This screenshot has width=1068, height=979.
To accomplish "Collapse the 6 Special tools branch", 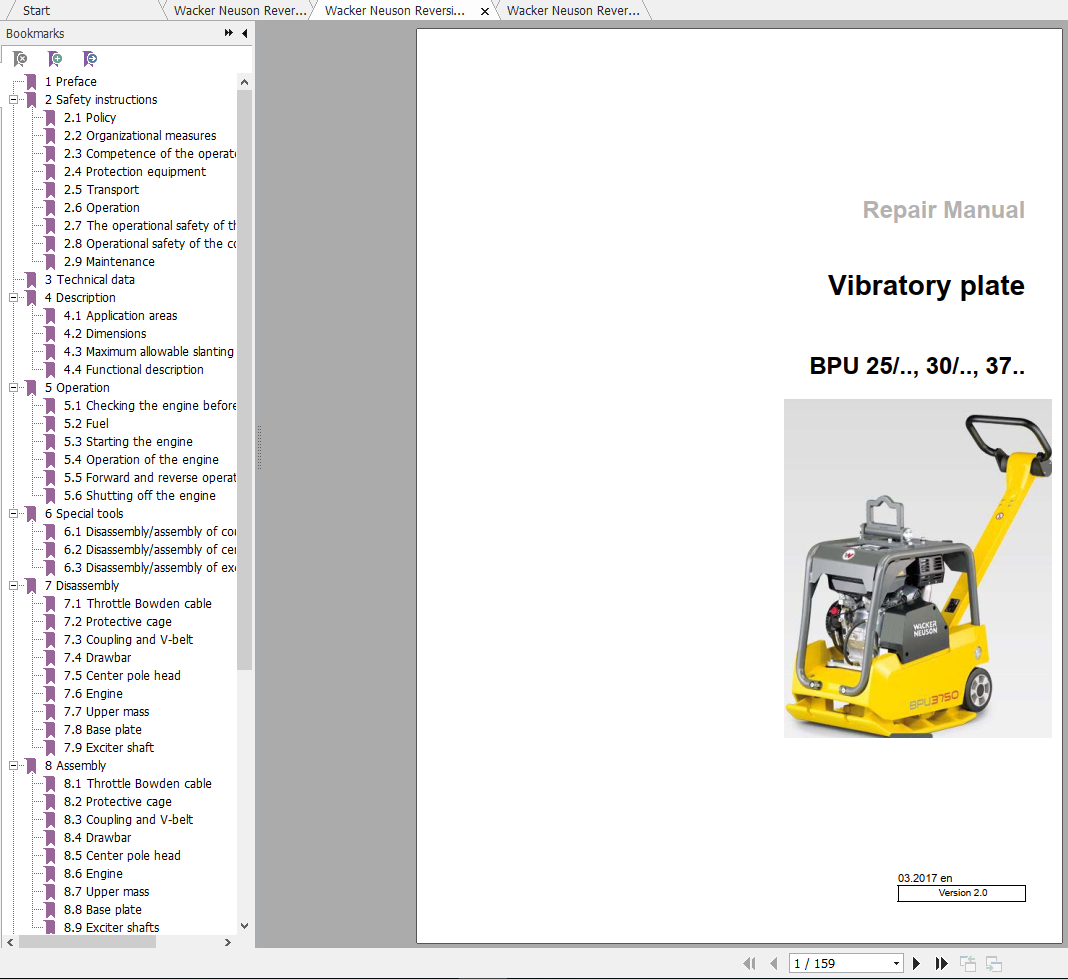I will pos(13,514).
